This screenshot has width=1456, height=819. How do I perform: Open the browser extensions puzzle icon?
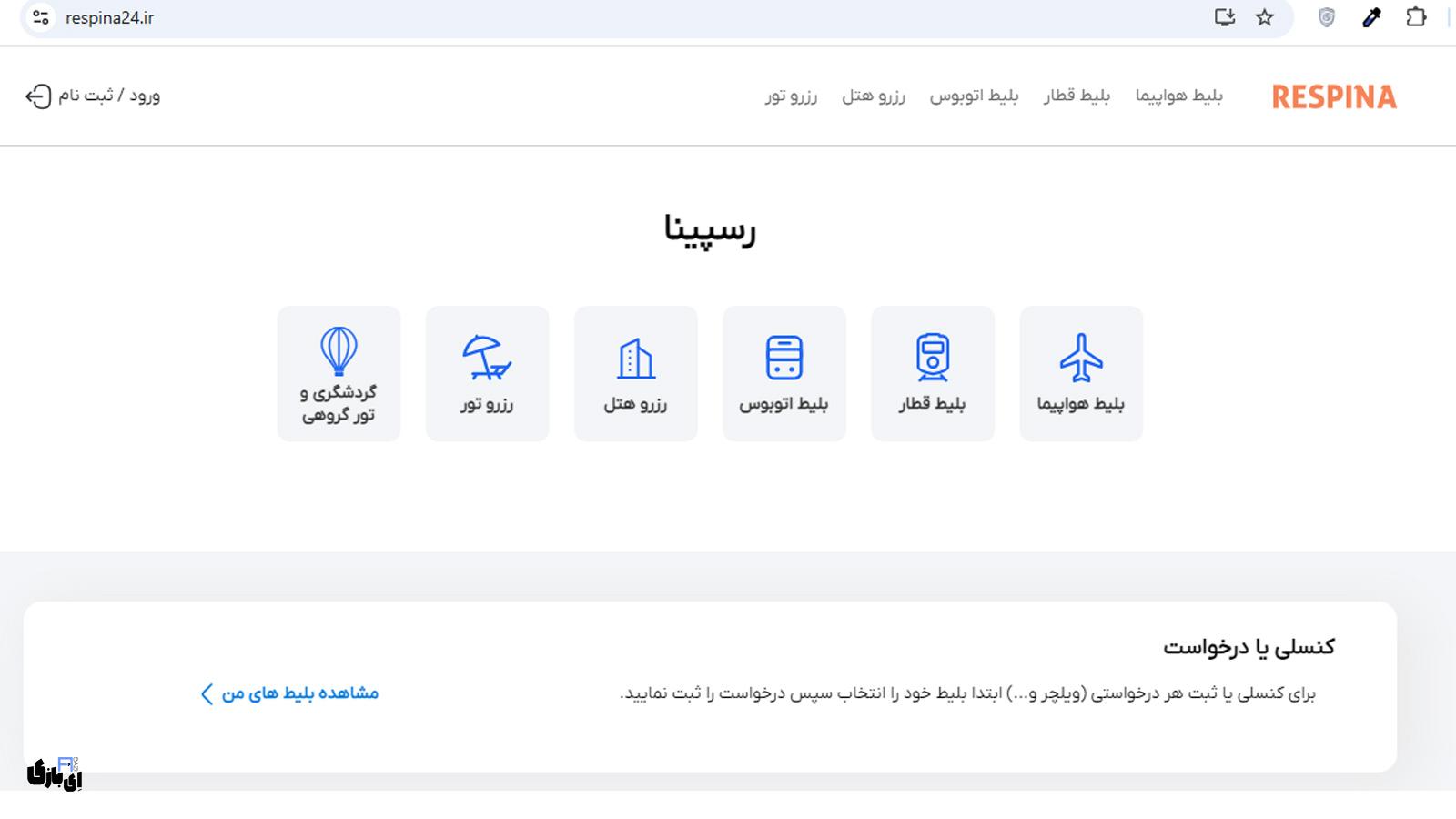coord(1416,17)
